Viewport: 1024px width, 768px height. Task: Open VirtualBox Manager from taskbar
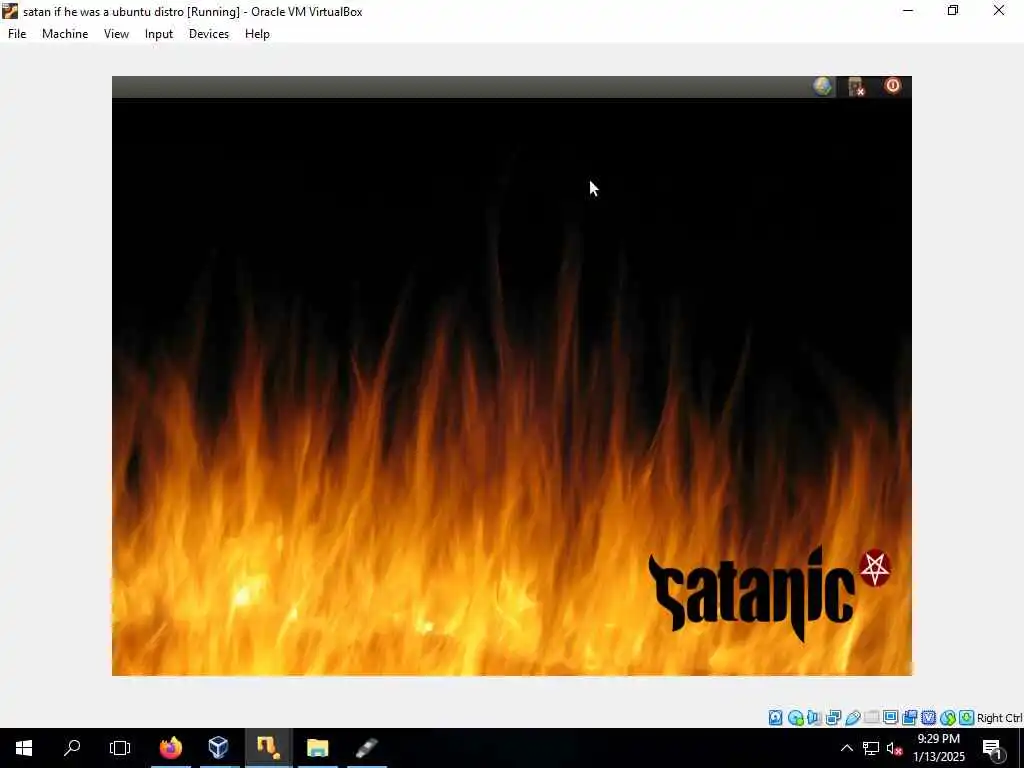[x=218, y=748]
